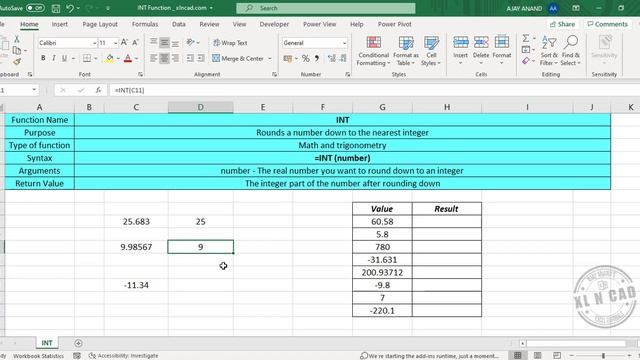
Task: Expand borders dropdown arrow
Action: click(96, 59)
